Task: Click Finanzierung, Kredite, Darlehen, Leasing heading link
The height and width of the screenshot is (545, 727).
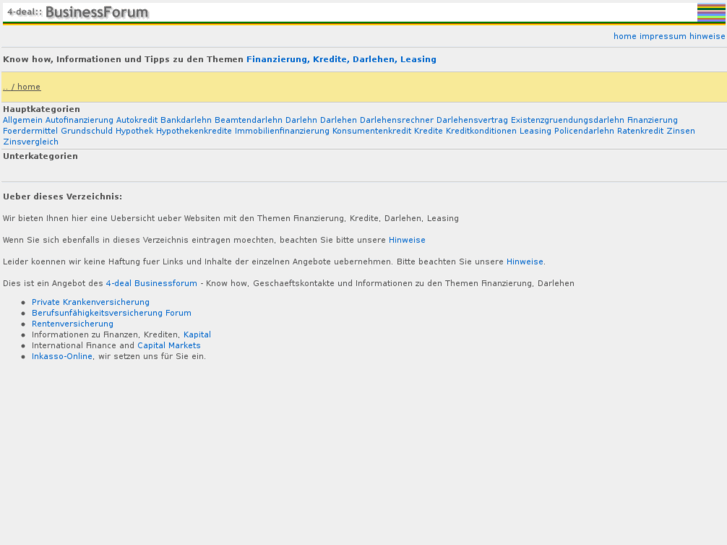Action: tap(341, 59)
